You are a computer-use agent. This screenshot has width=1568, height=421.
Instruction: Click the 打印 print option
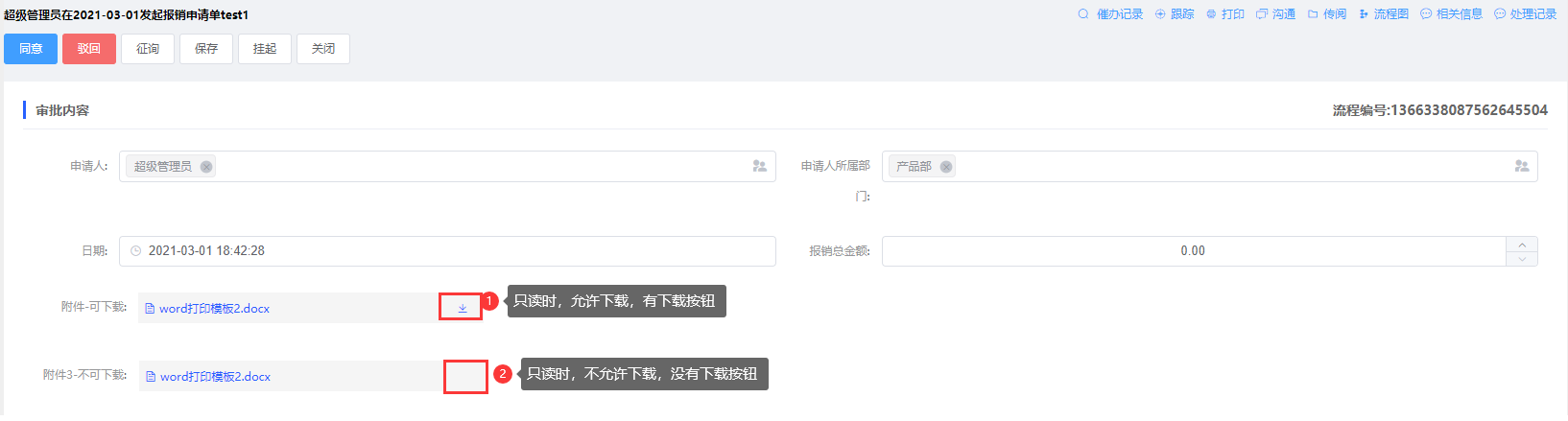(1225, 14)
